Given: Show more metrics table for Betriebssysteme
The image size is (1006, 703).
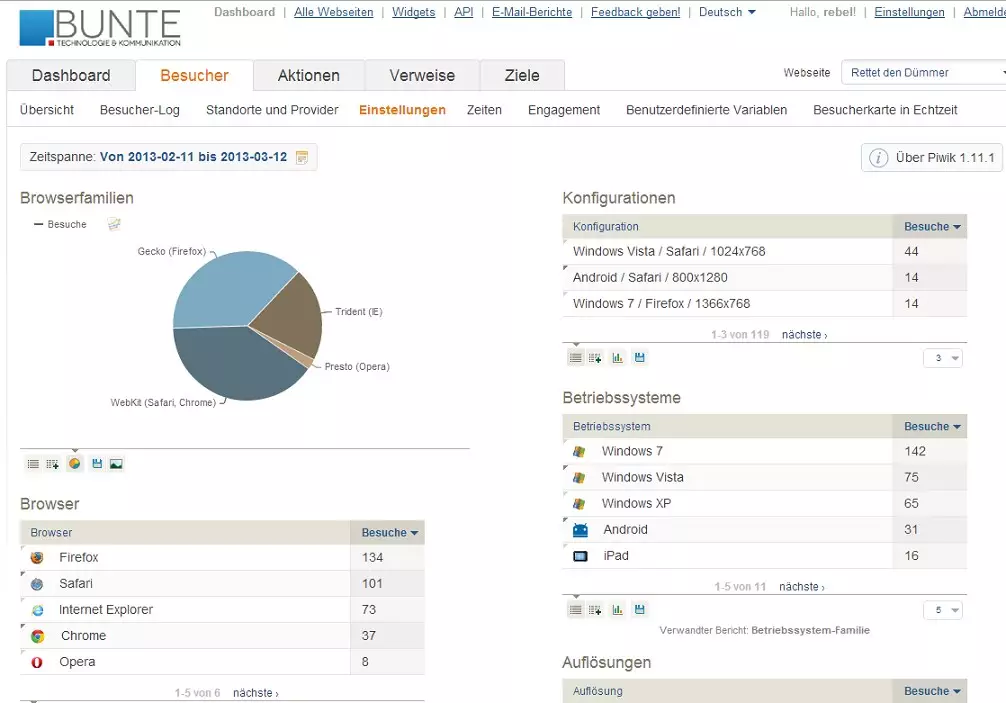Looking at the screenshot, I should 595,610.
